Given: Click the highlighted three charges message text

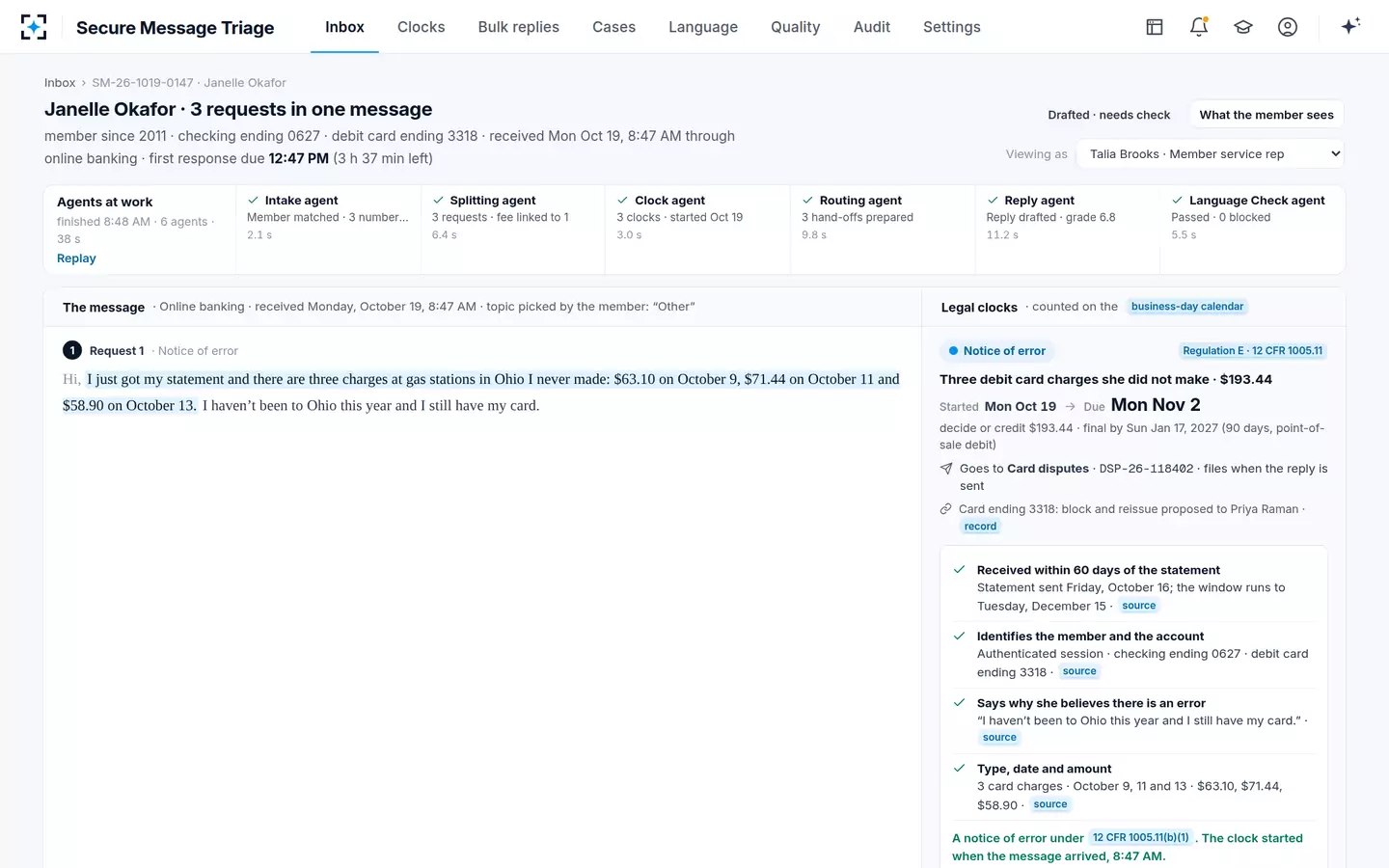Looking at the screenshot, I should click(x=482, y=393).
